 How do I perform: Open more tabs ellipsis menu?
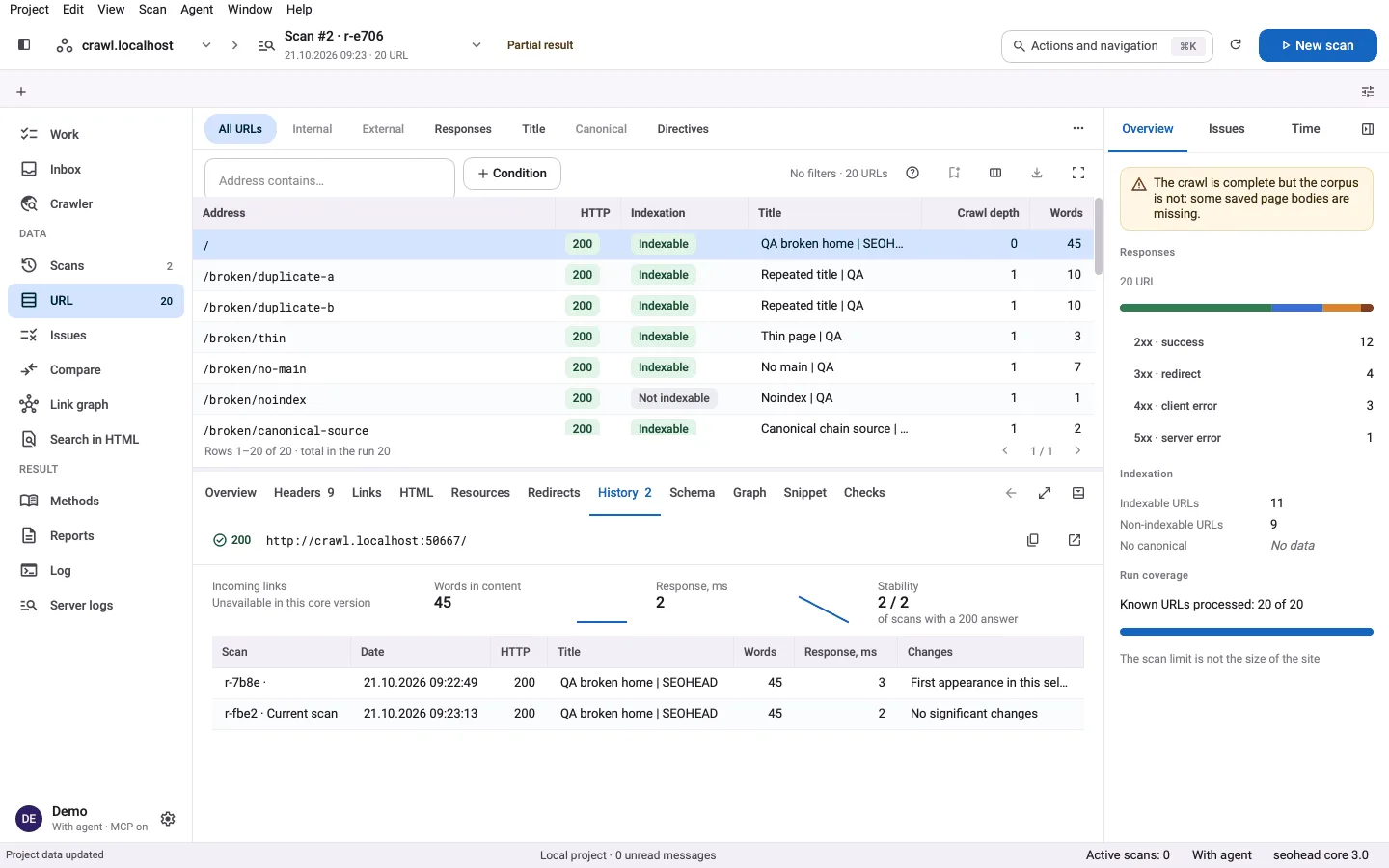point(1078,128)
